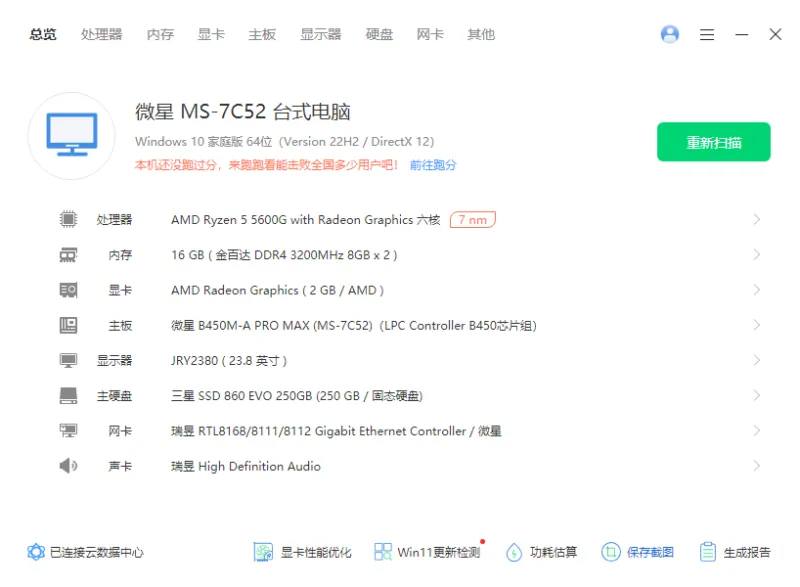Image resolution: width=800 pixels, height=587 pixels.
Task: Open the 显卡 tab
Action: click(x=211, y=34)
